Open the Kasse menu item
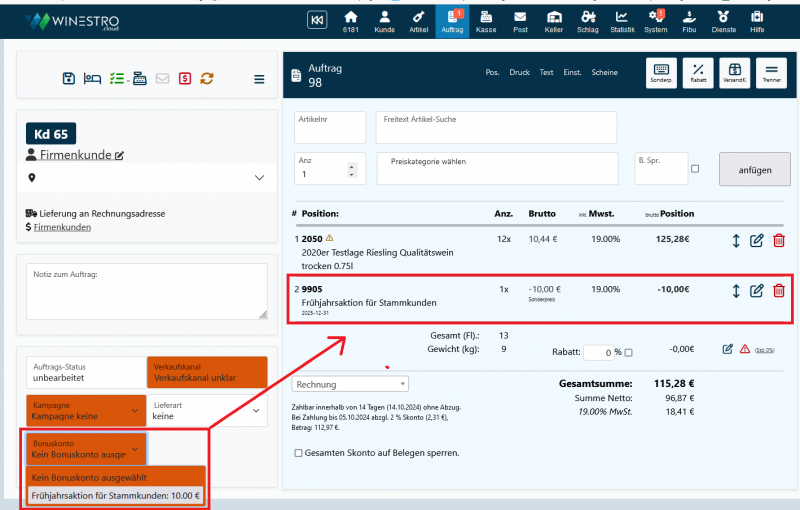Viewport: 800px width, 510px height. pos(486,22)
